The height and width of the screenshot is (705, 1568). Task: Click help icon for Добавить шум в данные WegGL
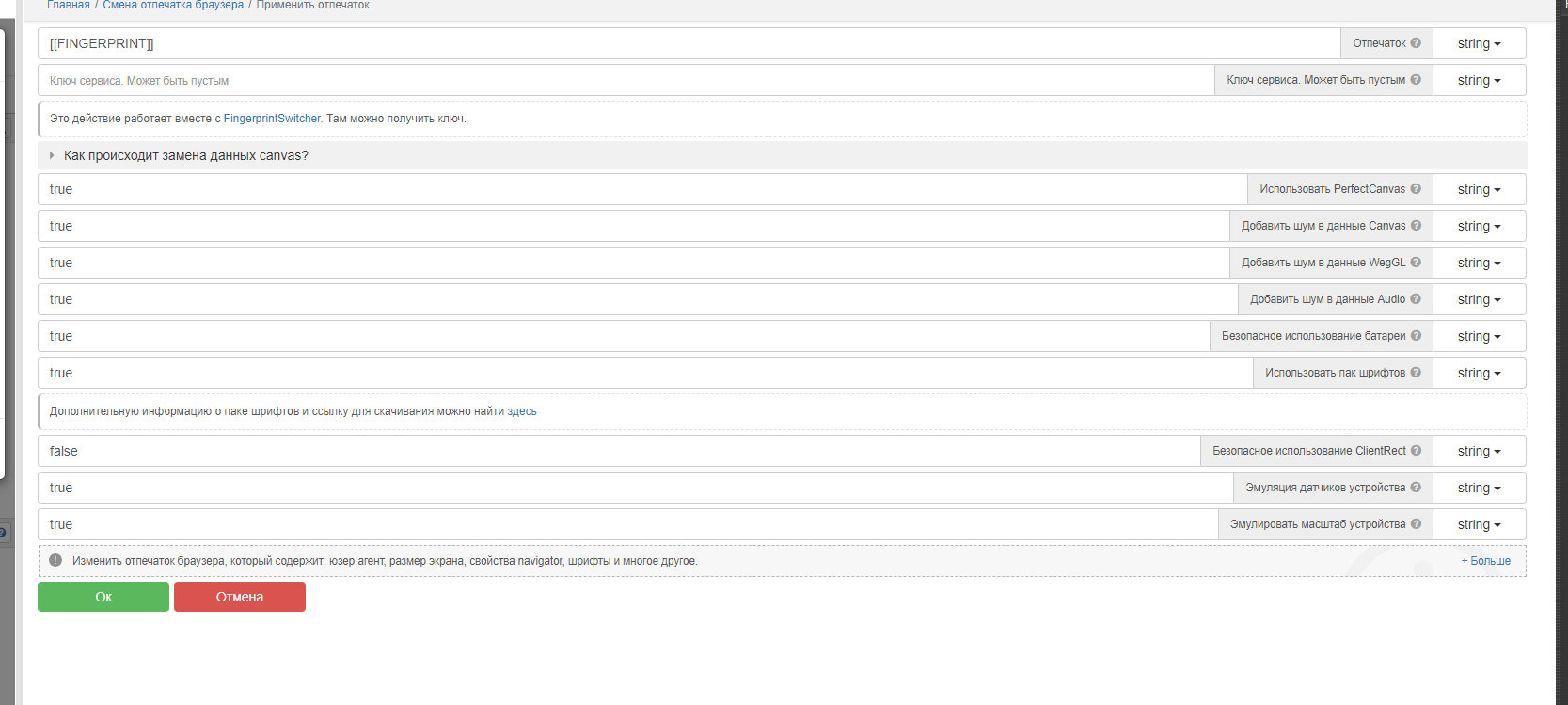(1416, 263)
